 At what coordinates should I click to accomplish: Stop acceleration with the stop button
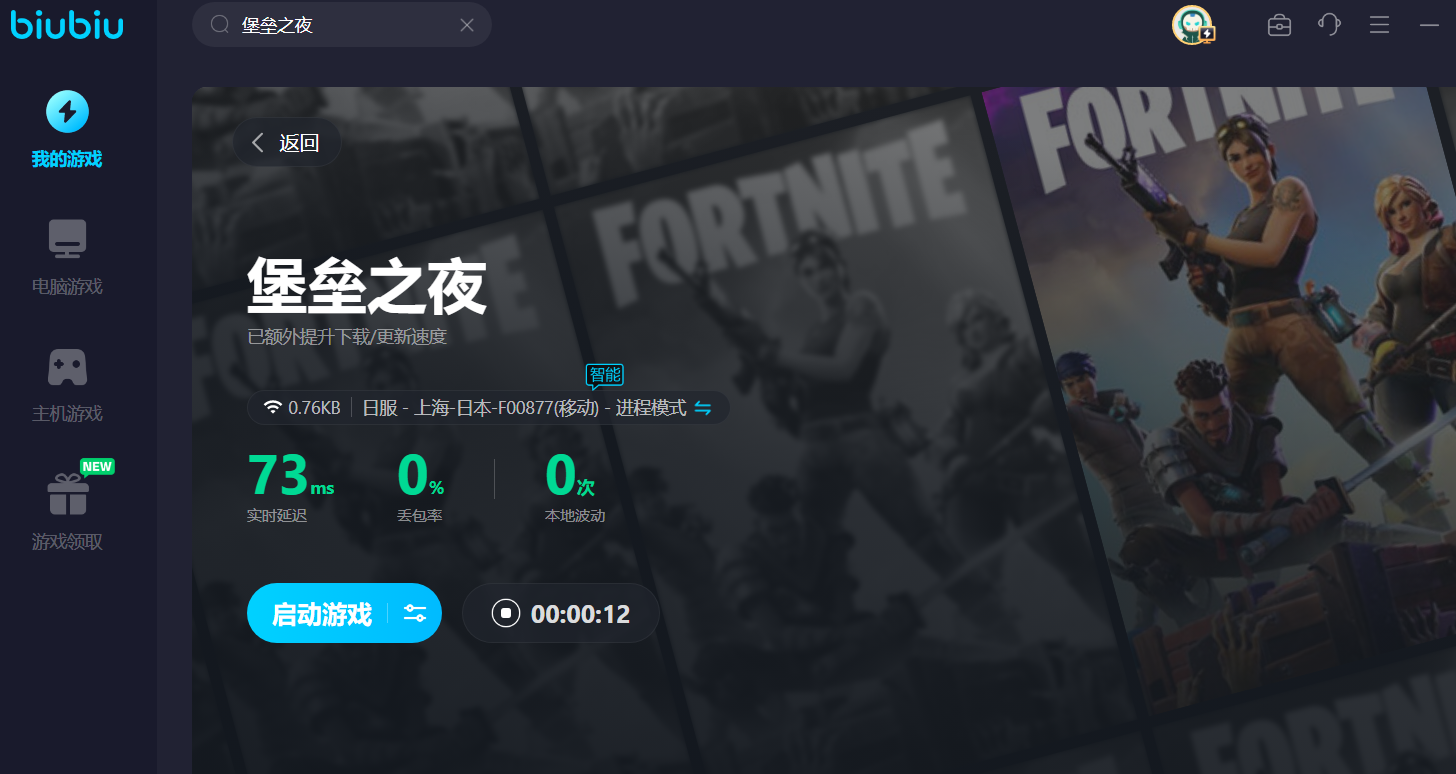click(506, 613)
